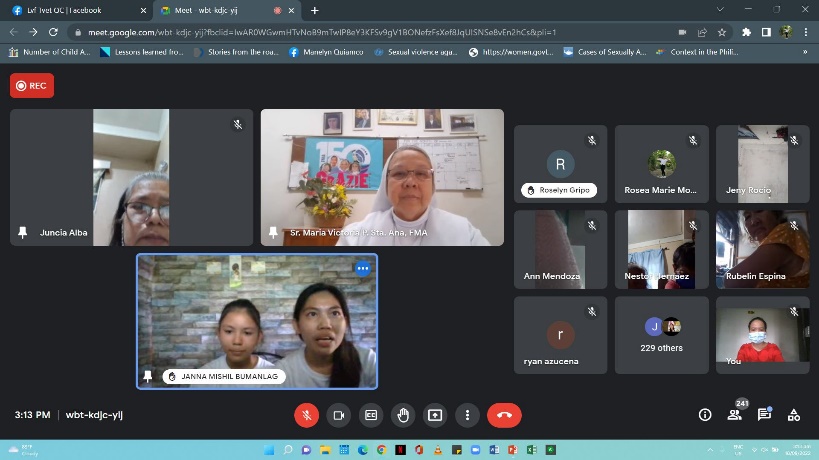Raise your hand in the meeting
This screenshot has height=460, width=819.
pyautogui.click(x=403, y=415)
